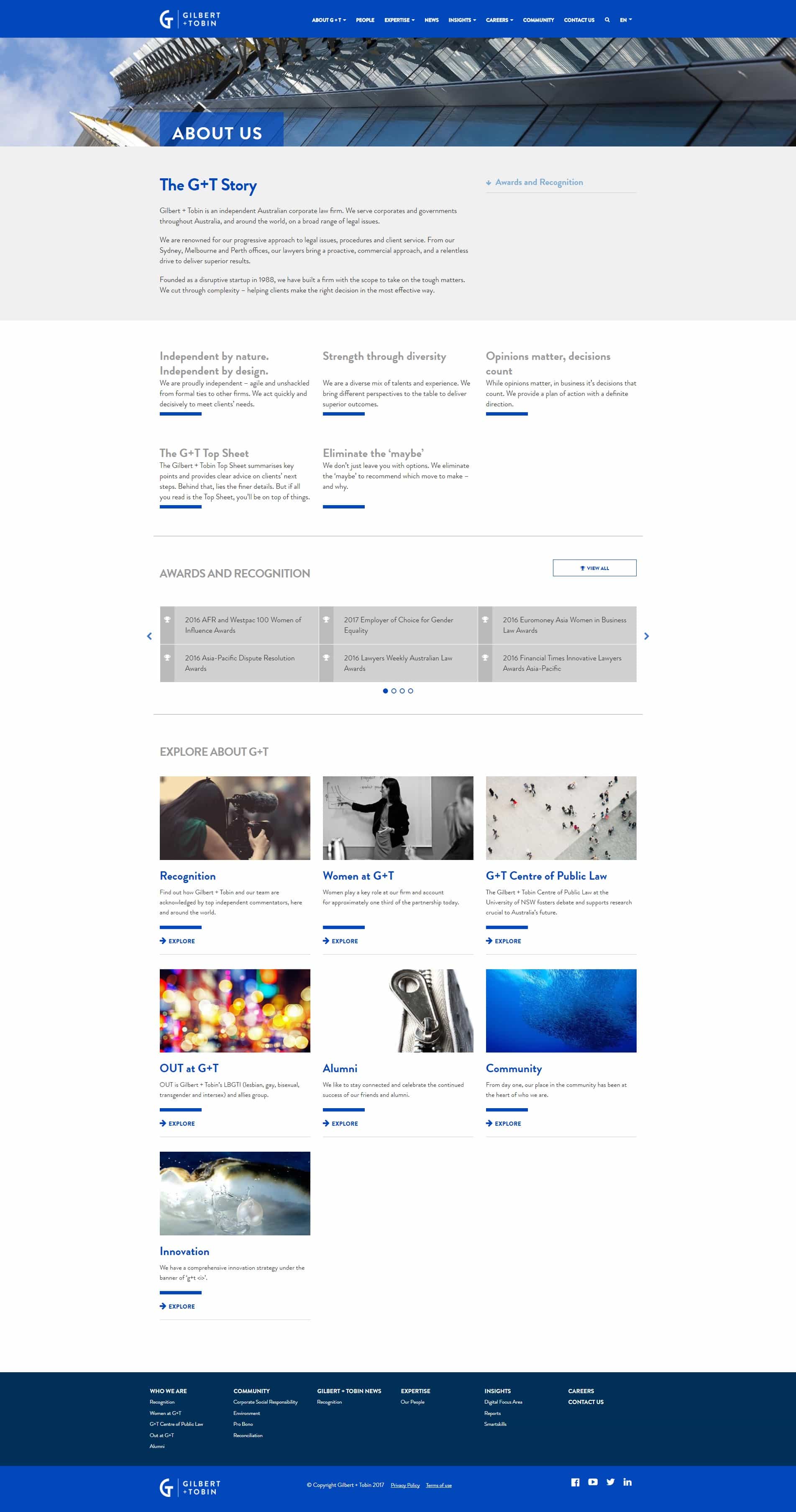Viewport: 796px width, 1512px height.
Task: Open the News menu item
Action: (x=432, y=20)
